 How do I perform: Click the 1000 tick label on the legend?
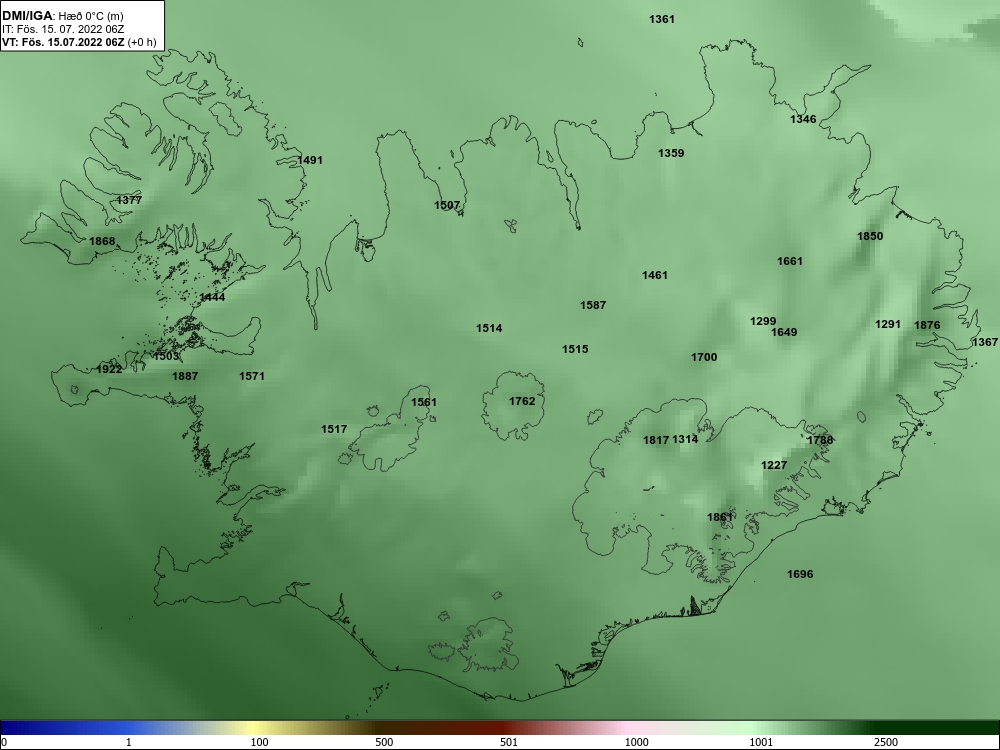(x=637, y=742)
